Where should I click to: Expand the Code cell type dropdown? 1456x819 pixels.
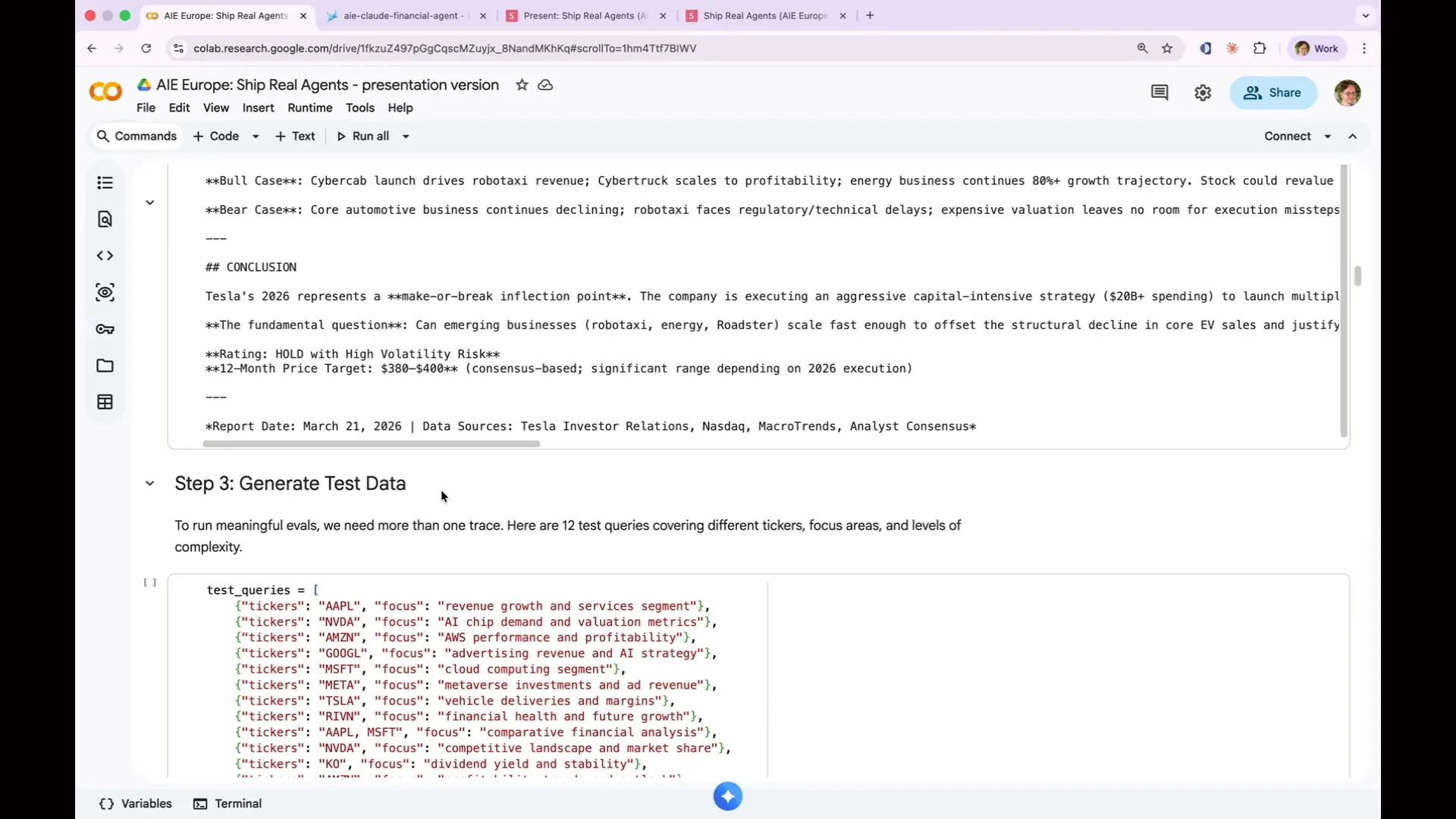pyautogui.click(x=256, y=136)
